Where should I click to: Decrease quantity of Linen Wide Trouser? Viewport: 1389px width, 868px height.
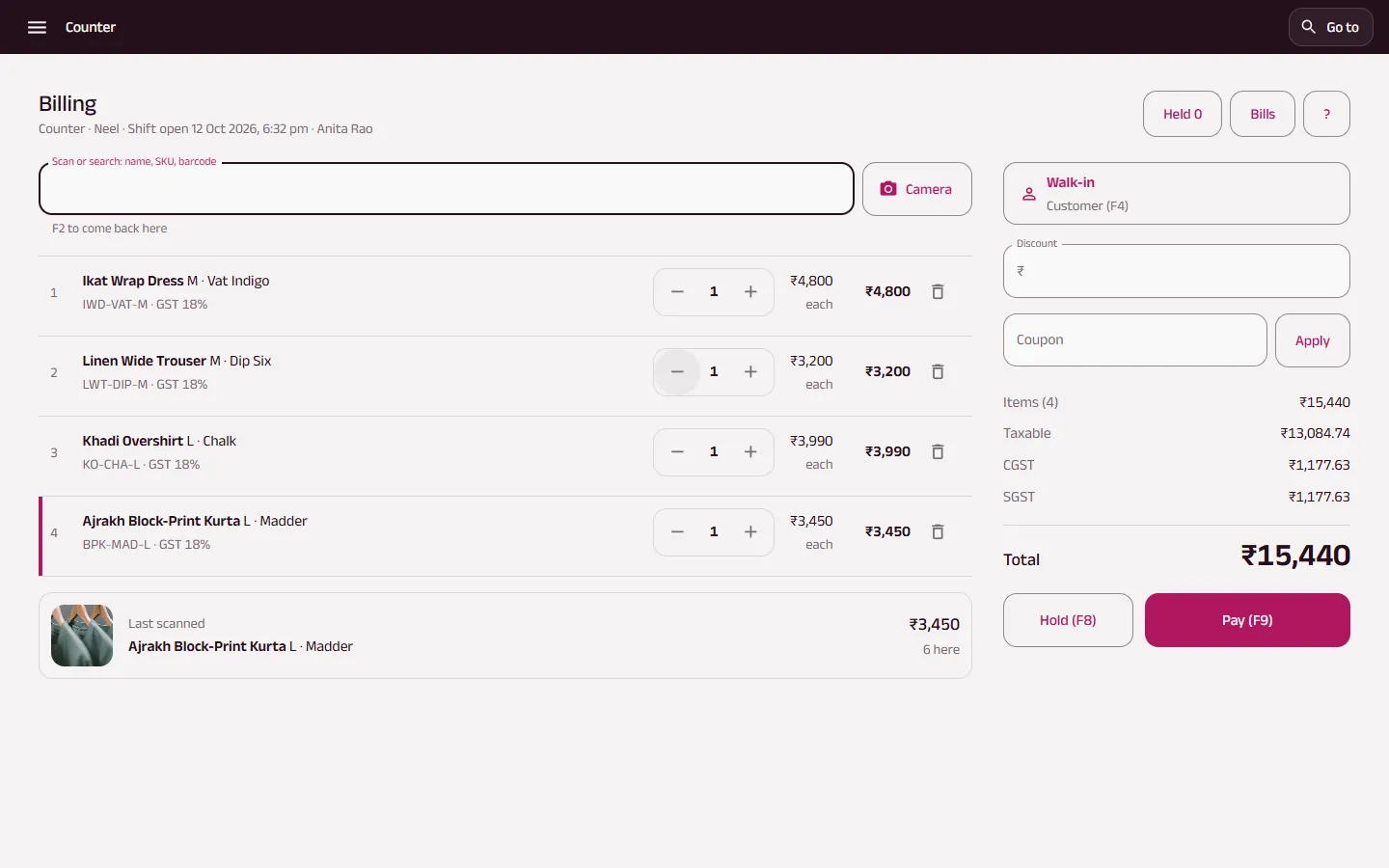(677, 372)
